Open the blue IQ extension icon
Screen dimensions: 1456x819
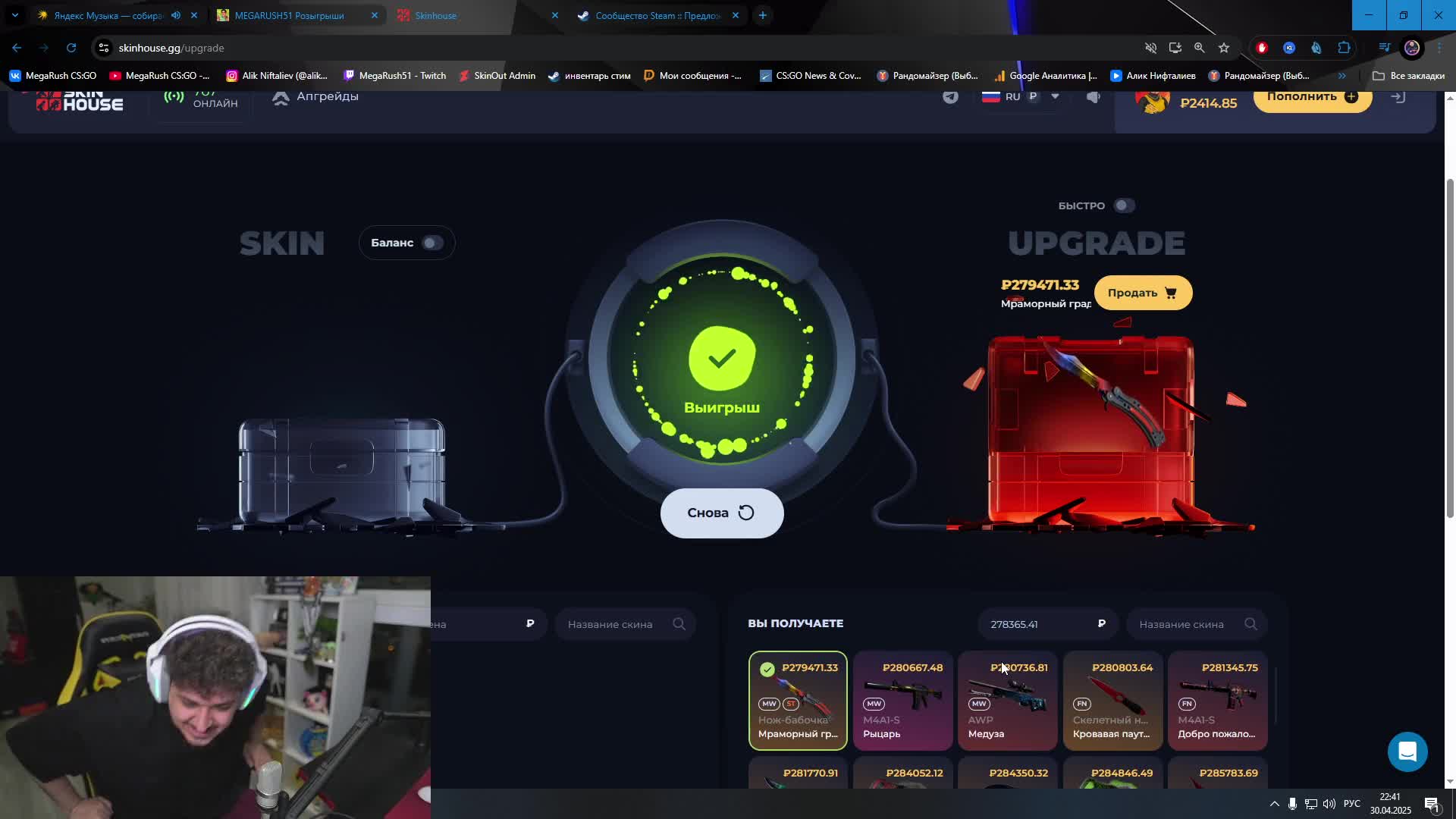click(x=1289, y=48)
